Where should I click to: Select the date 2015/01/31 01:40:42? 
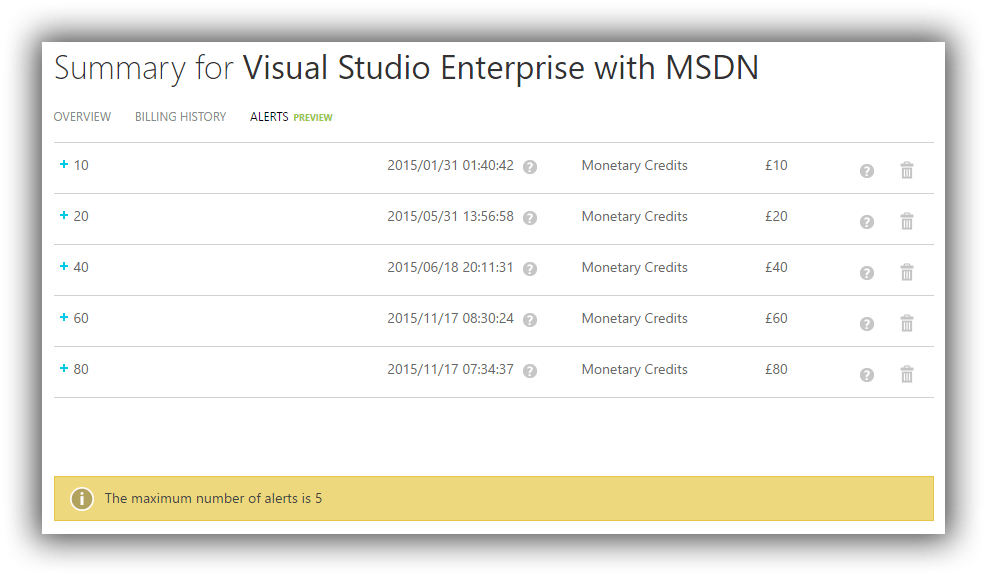click(x=450, y=166)
